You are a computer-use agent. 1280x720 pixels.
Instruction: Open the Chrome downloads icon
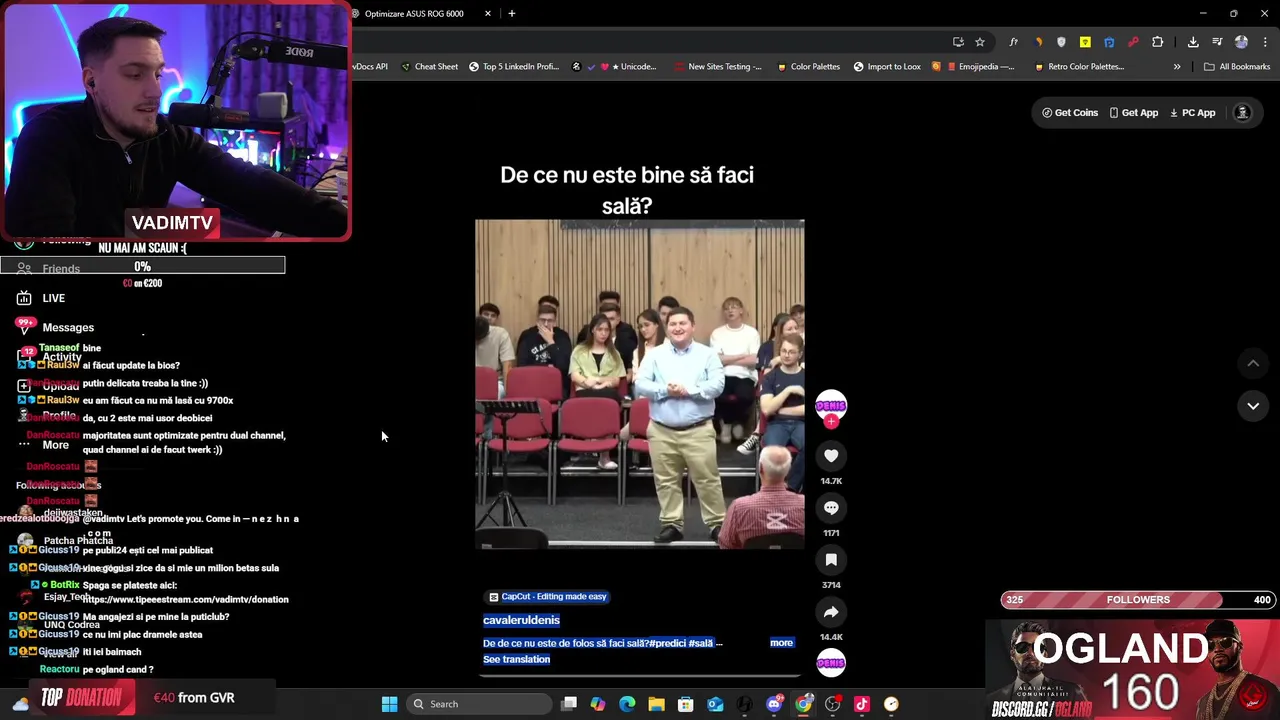[1193, 42]
